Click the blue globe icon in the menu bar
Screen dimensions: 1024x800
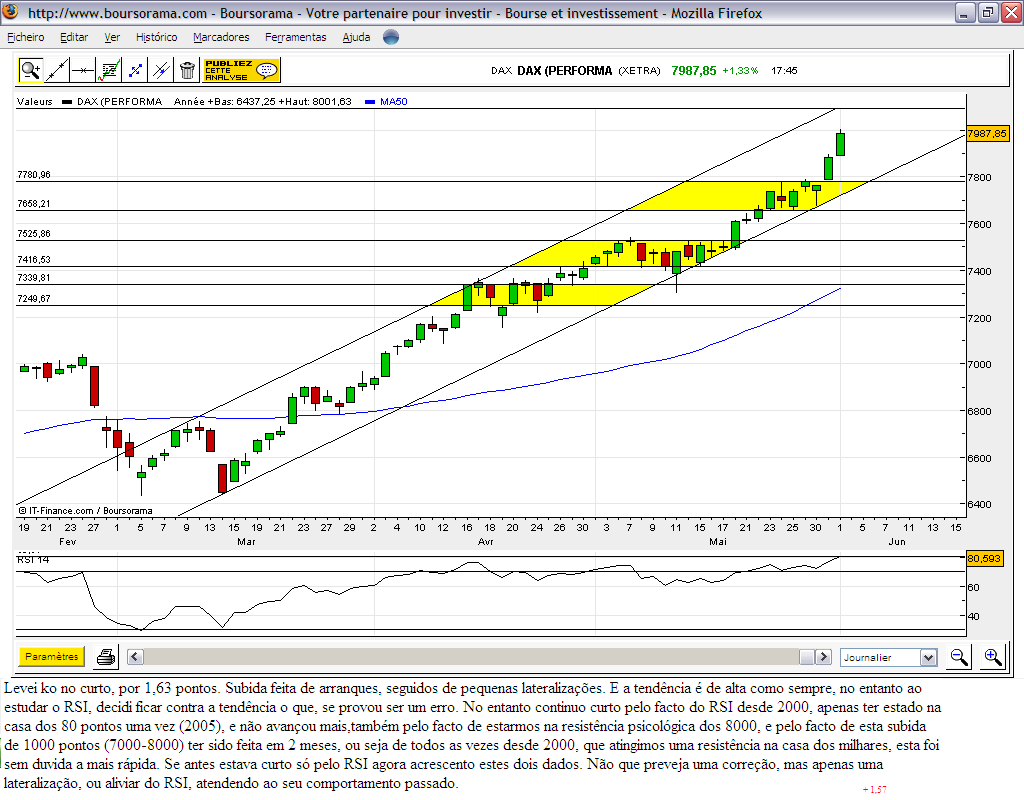pos(391,37)
